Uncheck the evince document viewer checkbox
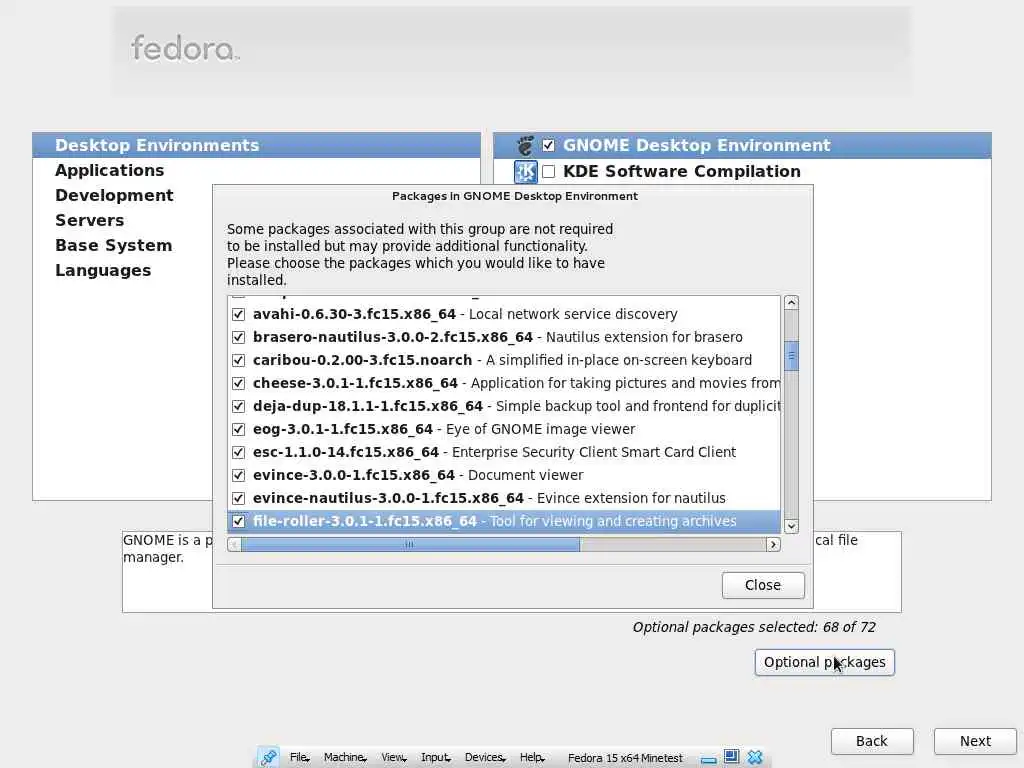The height and width of the screenshot is (768, 1024). click(238, 475)
